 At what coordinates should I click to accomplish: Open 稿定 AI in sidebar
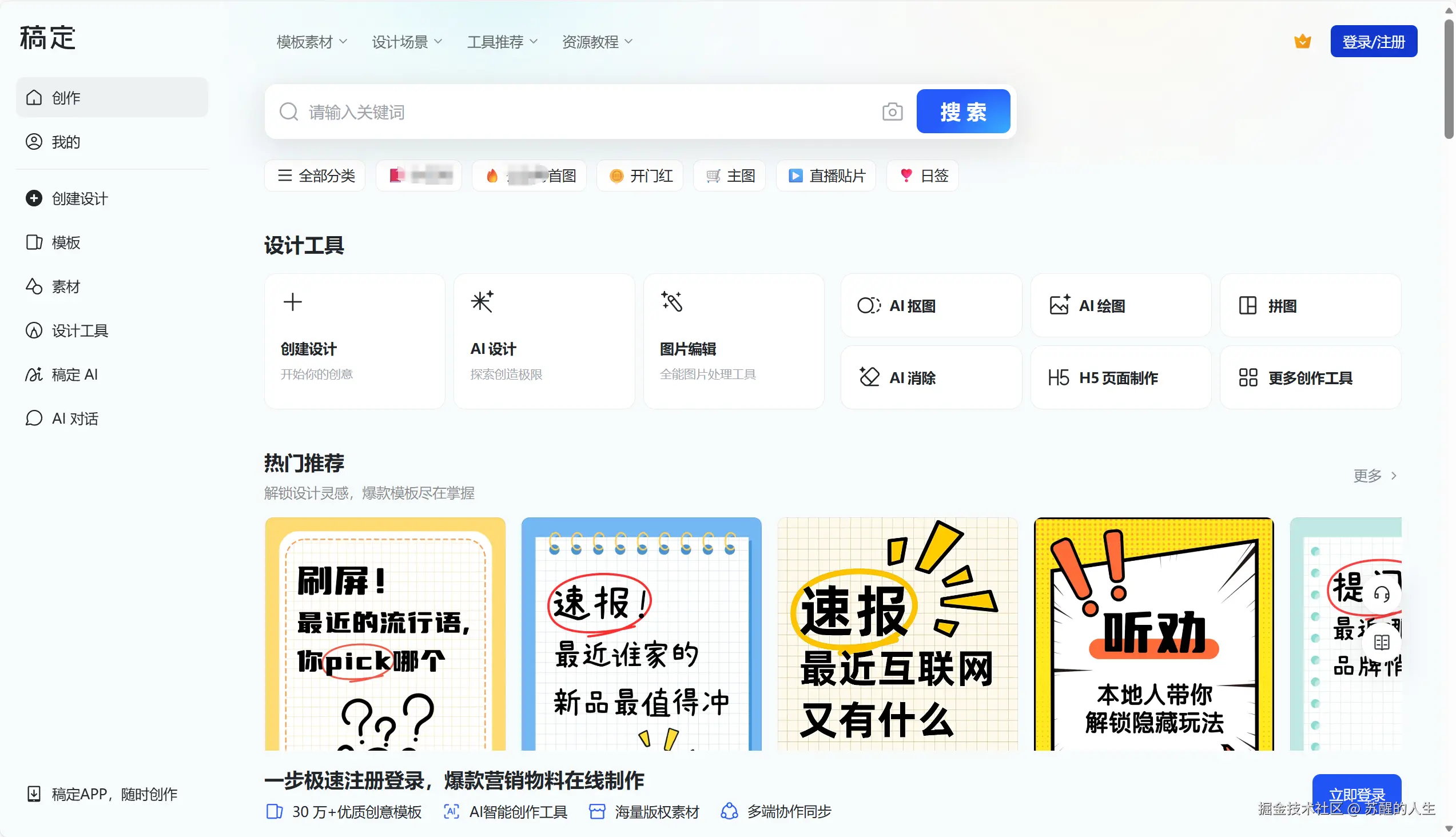[74, 375]
